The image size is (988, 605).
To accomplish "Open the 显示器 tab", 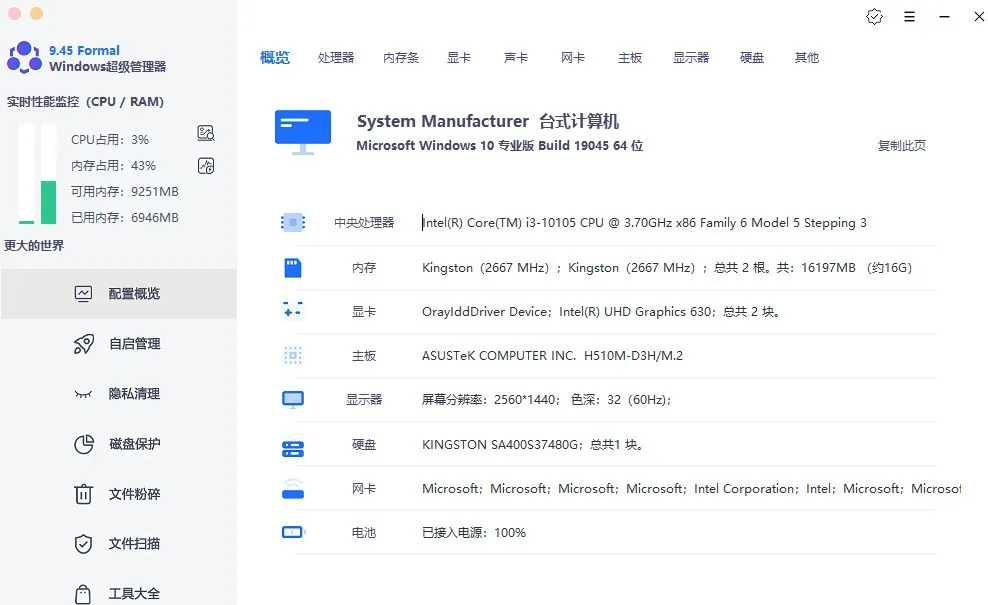I will click(x=692, y=57).
